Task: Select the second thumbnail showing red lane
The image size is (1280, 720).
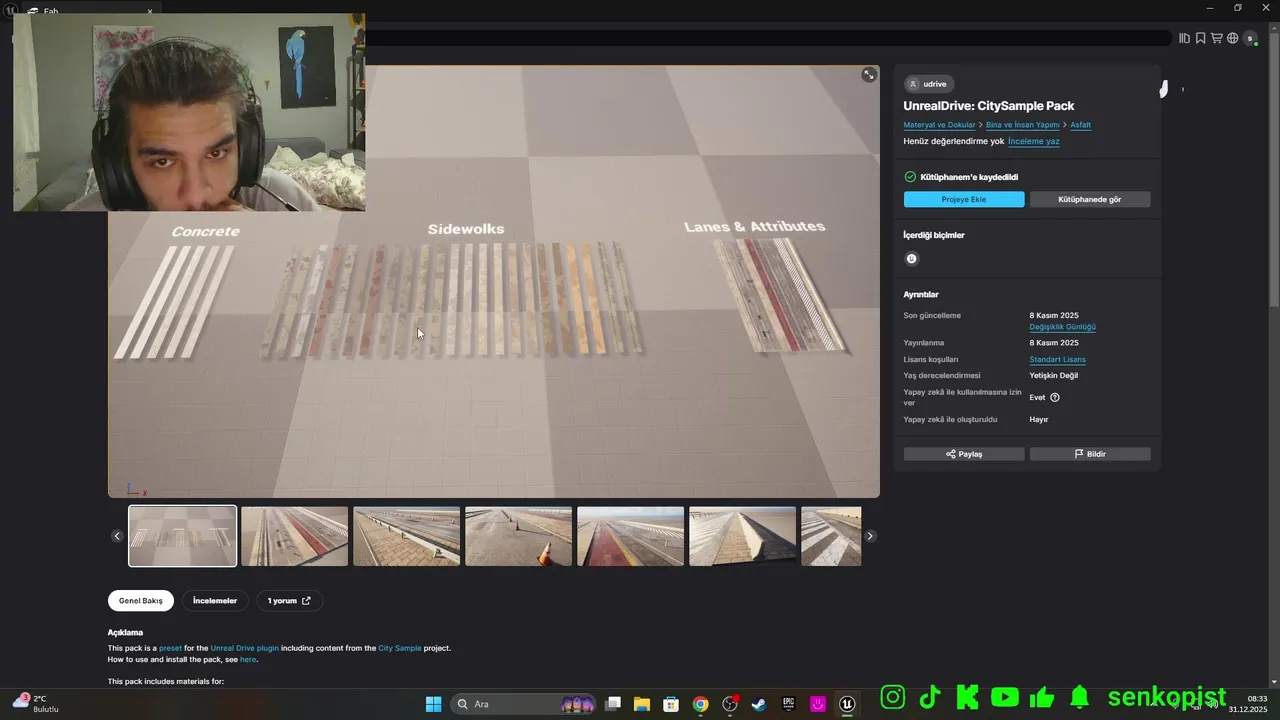Action: click(x=294, y=536)
